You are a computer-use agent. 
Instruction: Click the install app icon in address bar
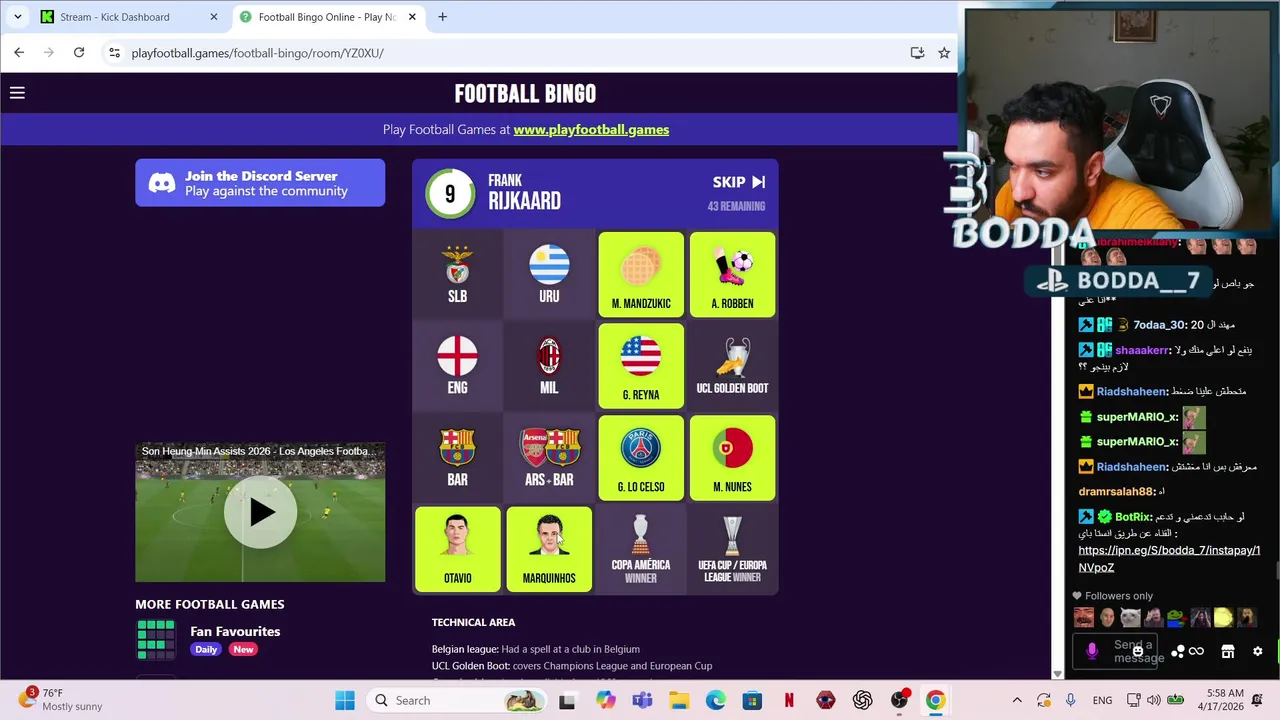tap(917, 53)
